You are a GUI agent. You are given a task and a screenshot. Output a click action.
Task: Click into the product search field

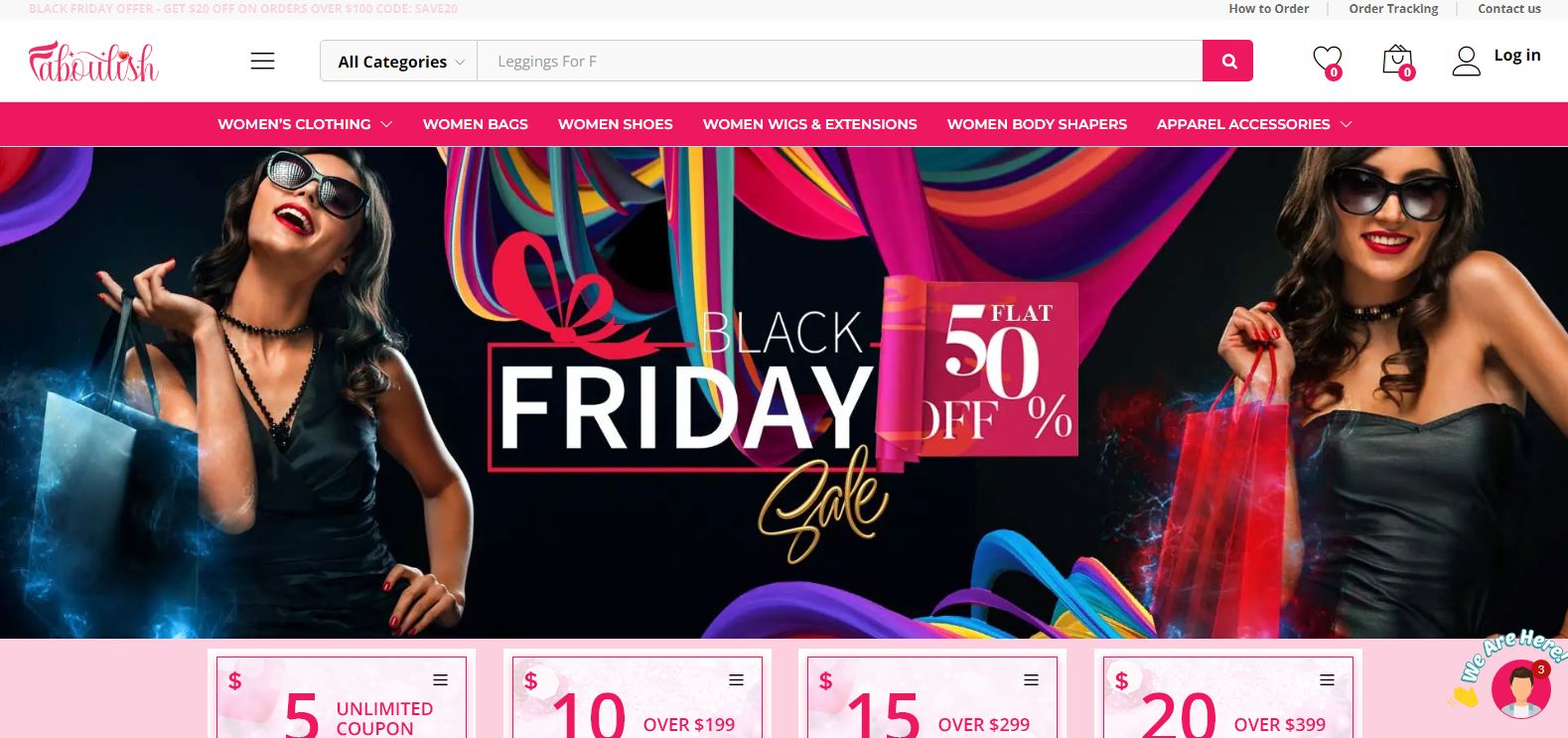tap(840, 62)
